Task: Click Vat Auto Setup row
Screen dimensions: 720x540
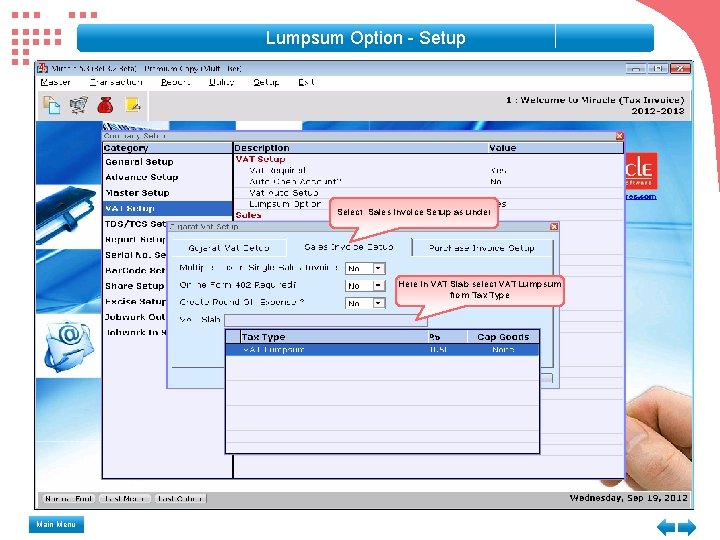Action: (x=428, y=193)
